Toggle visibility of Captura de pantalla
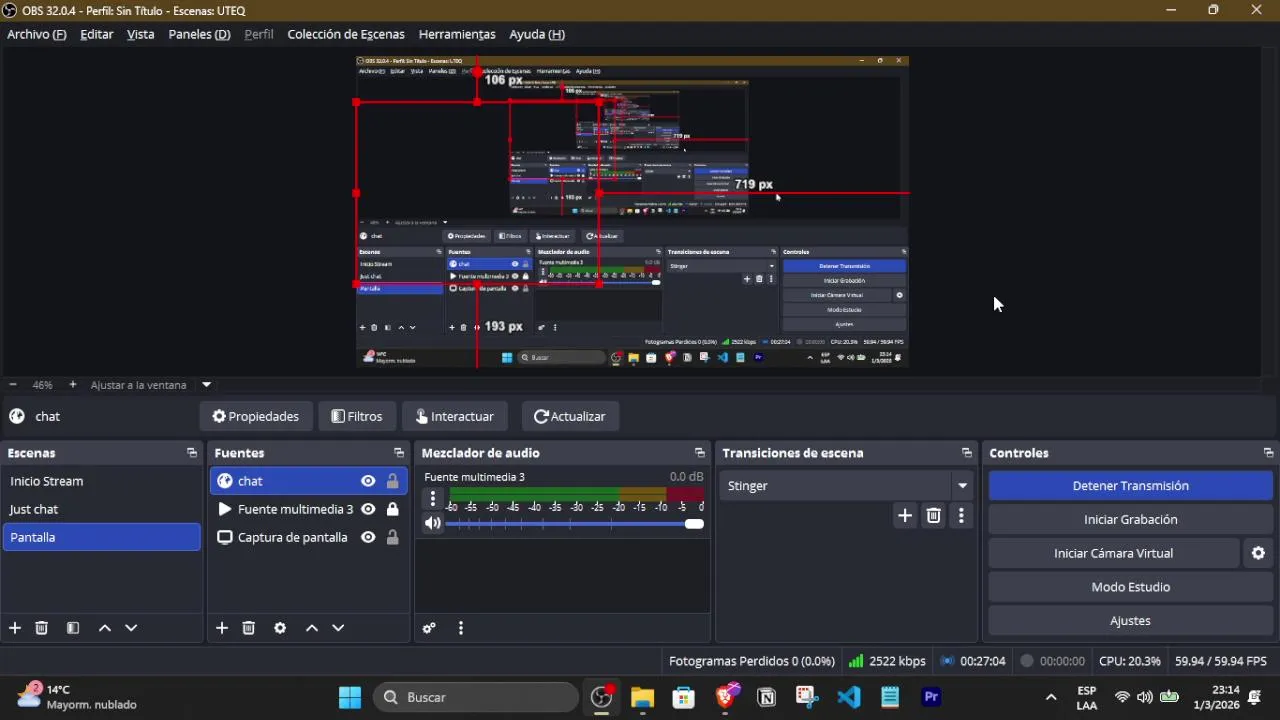Image resolution: width=1280 pixels, height=720 pixels. (x=368, y=537)
